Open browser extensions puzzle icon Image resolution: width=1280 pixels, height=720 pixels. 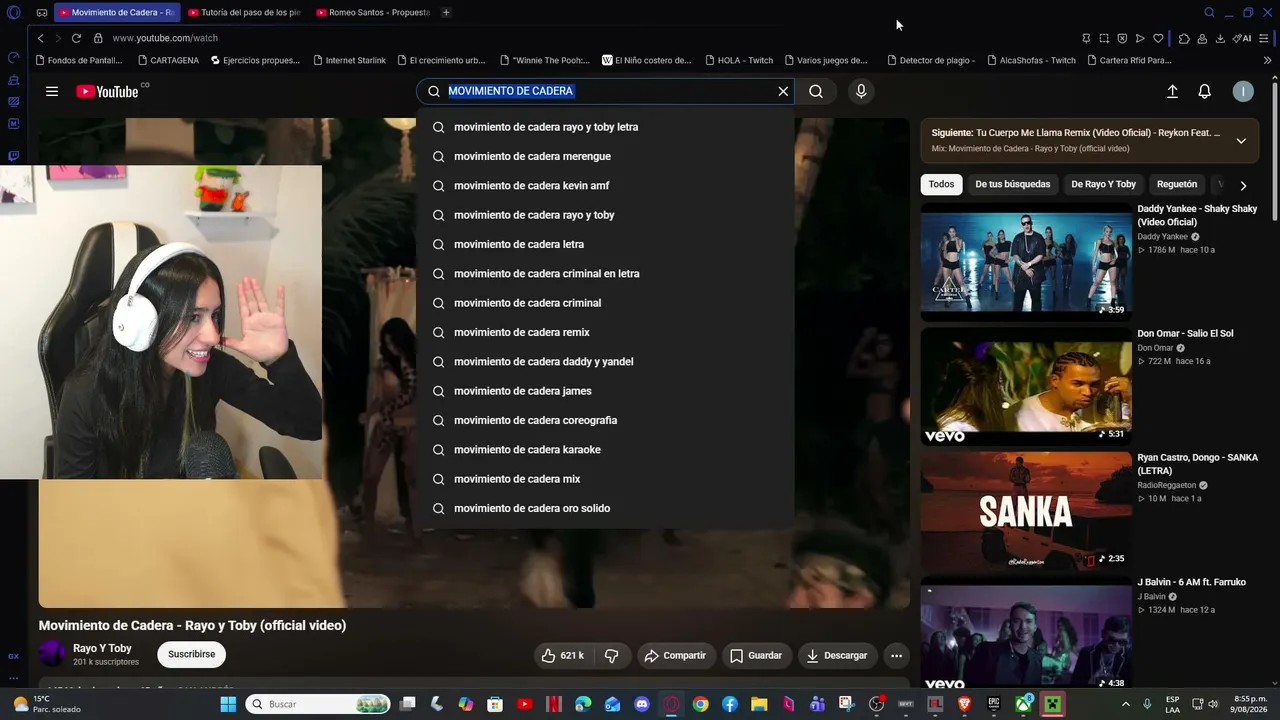tap(1184, 38)
